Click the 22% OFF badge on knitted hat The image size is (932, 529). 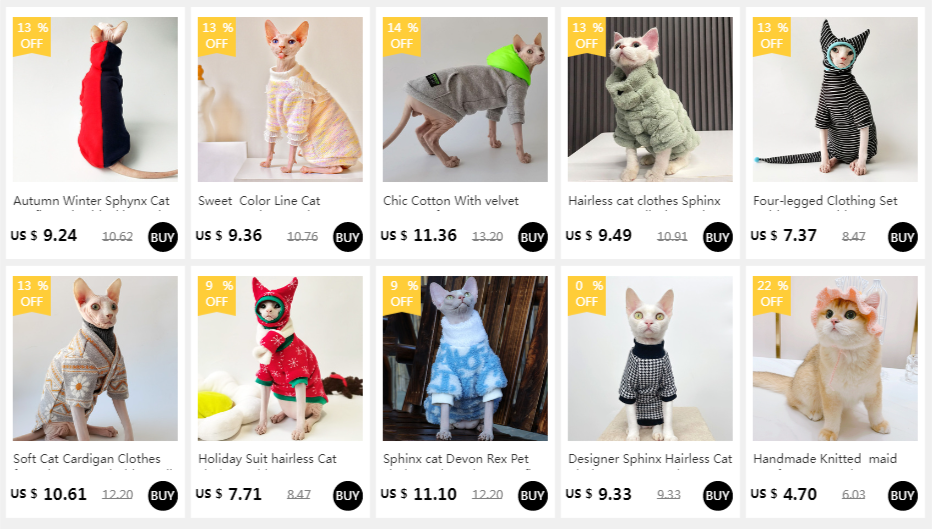click(772, 295)
